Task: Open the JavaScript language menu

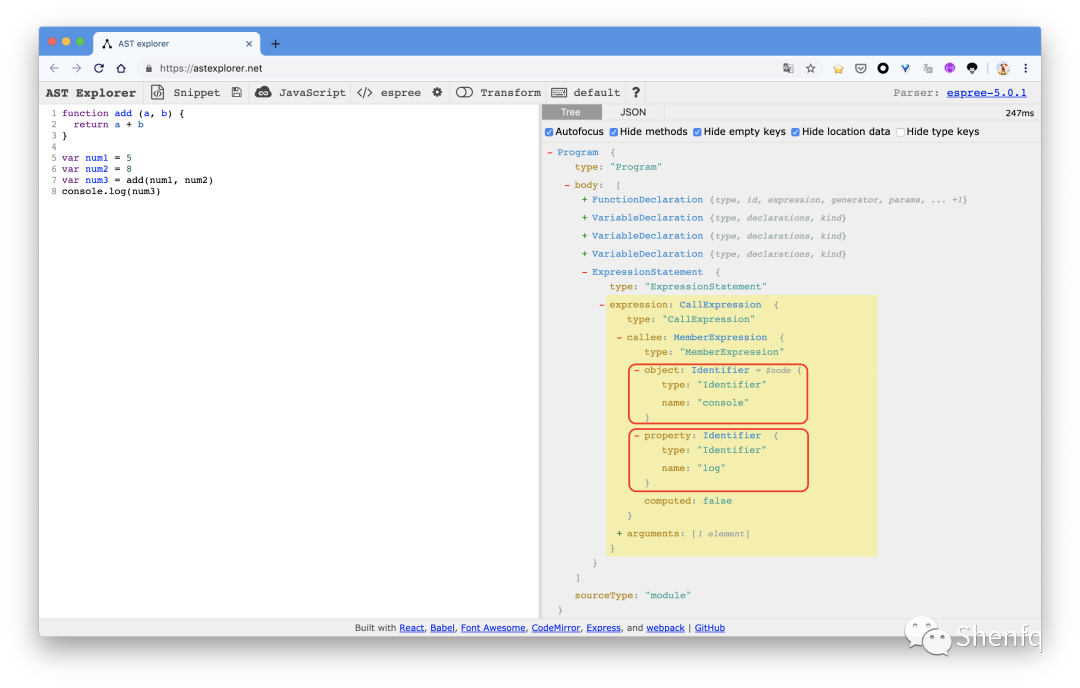Action: point(300,92)
